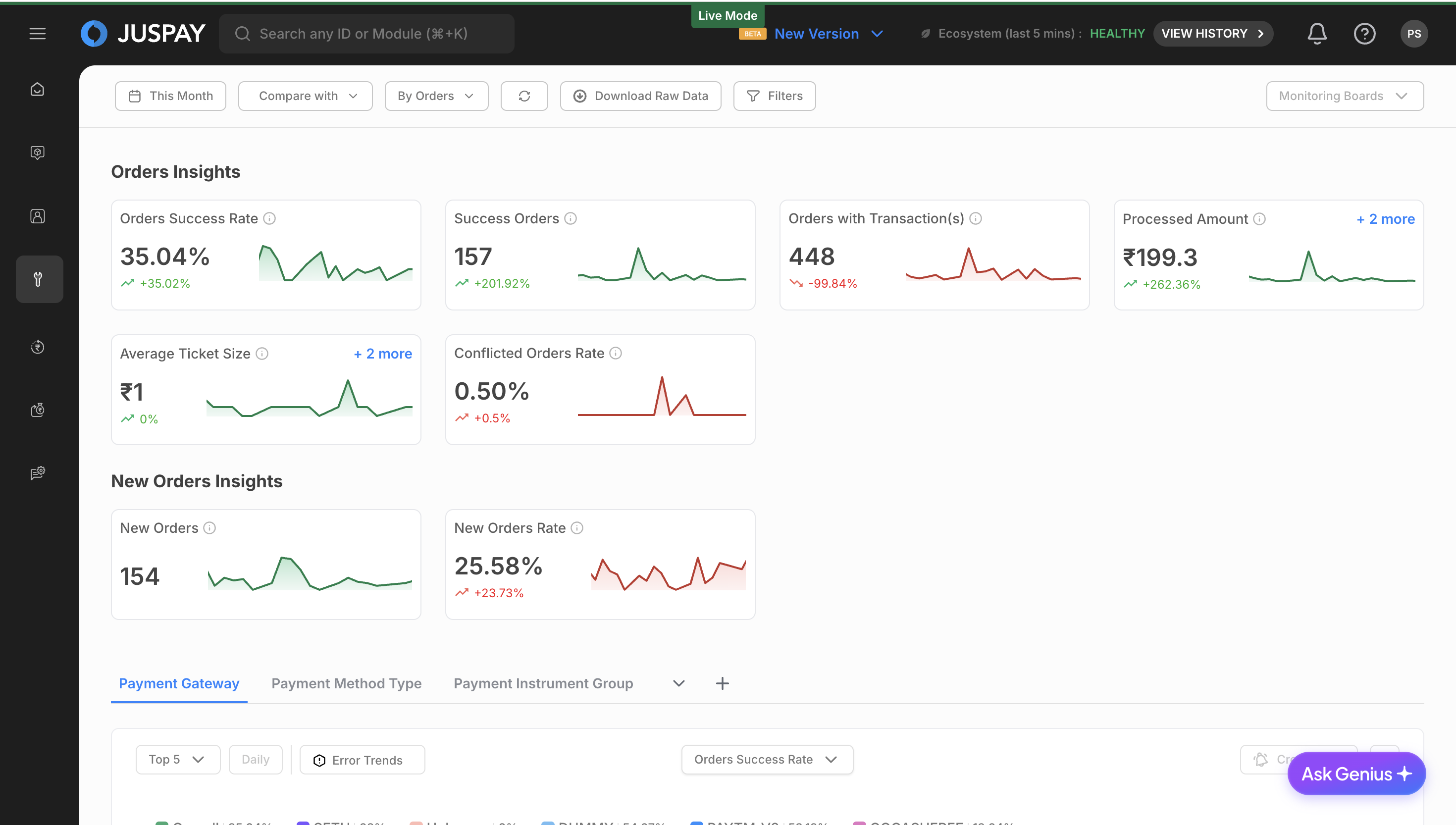
Task: Click info icon next to Orders Success Rate
Action: coord(270,218)
